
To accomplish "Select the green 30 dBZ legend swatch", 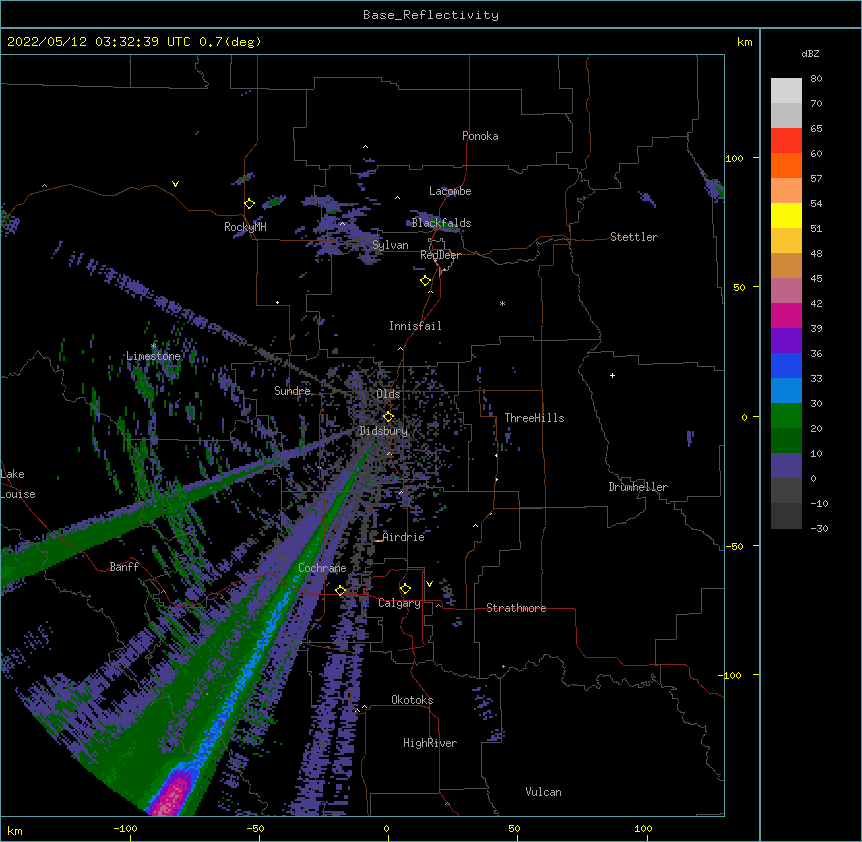I will [x=786, y=416].
